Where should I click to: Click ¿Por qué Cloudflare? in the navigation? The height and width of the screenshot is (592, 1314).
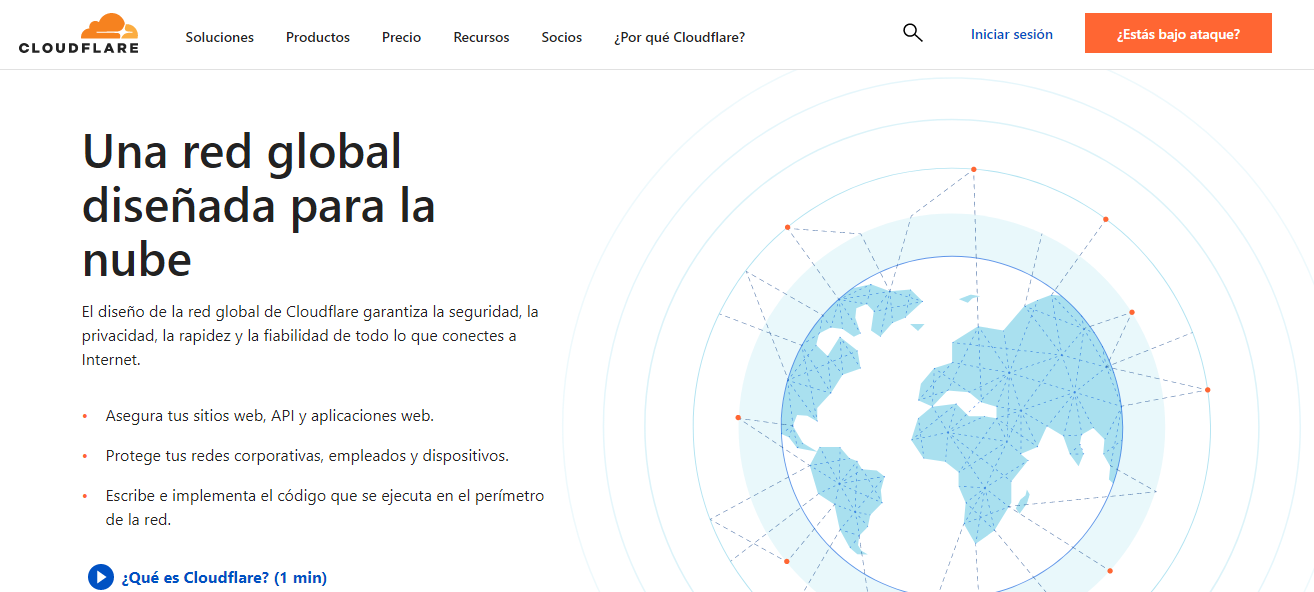tap(679, 37)
